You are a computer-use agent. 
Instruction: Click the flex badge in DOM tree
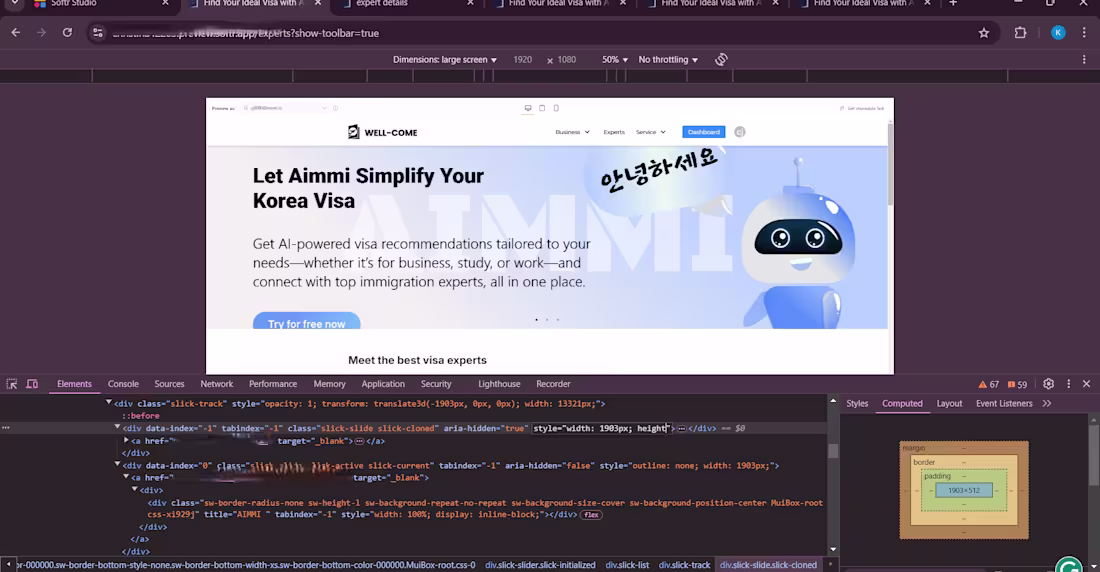point(591,514)
